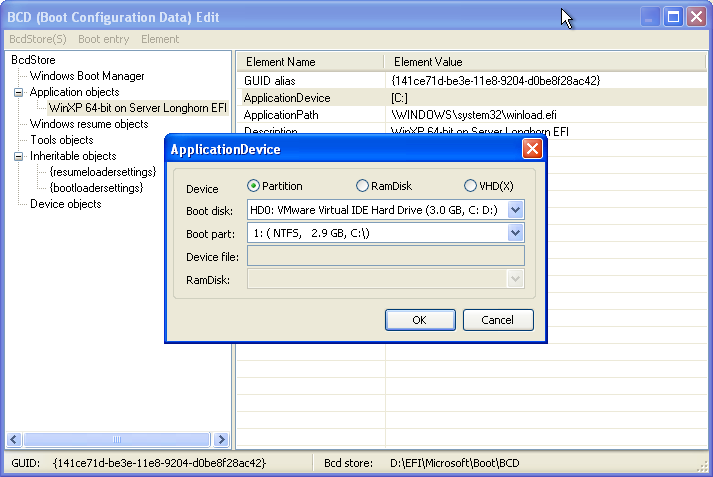713x477 pixels.
Task: Select {resumeloadersettings} in the tree
Action: point(102,172)
